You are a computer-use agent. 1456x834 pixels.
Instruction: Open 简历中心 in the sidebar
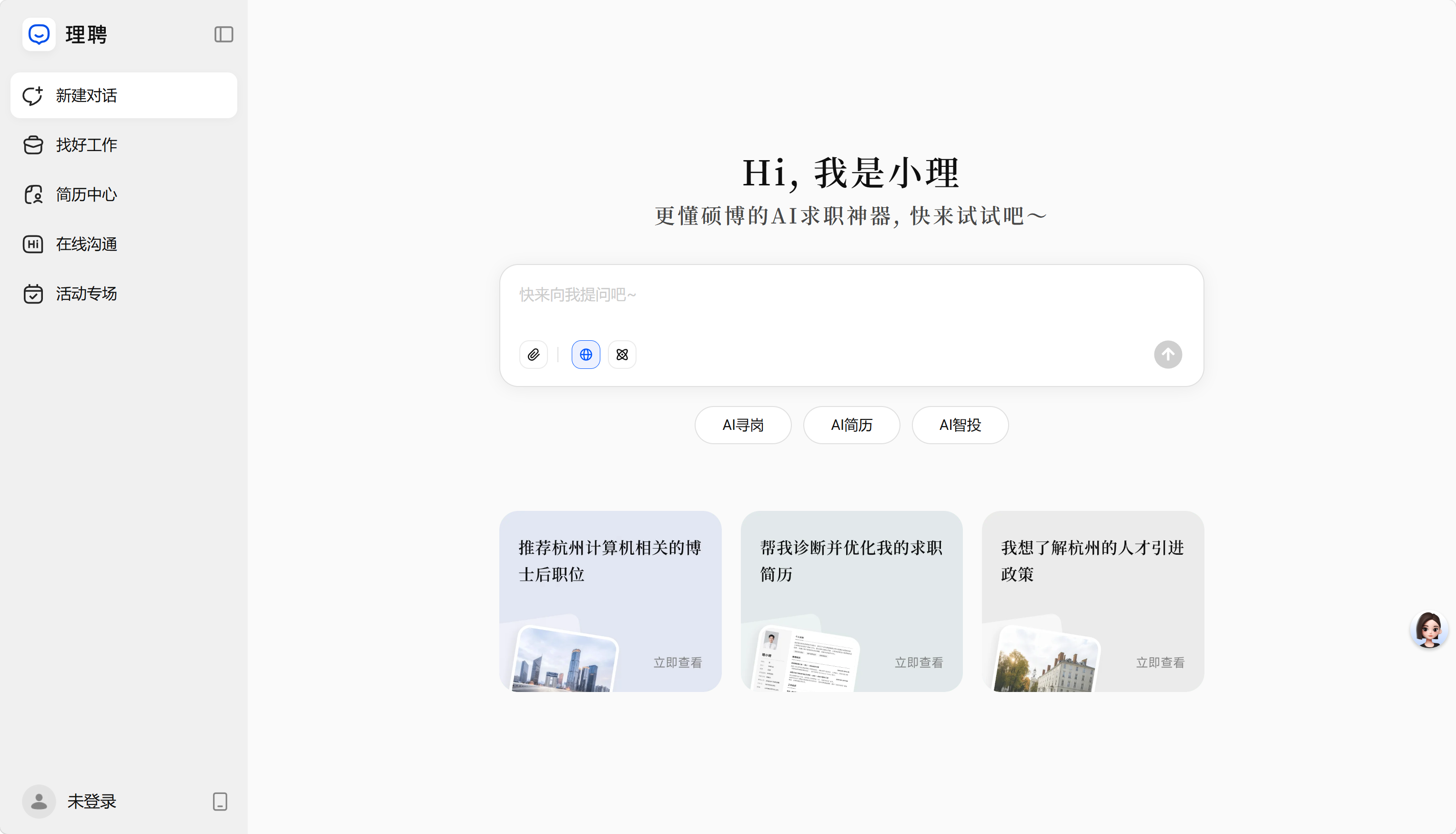124,195
